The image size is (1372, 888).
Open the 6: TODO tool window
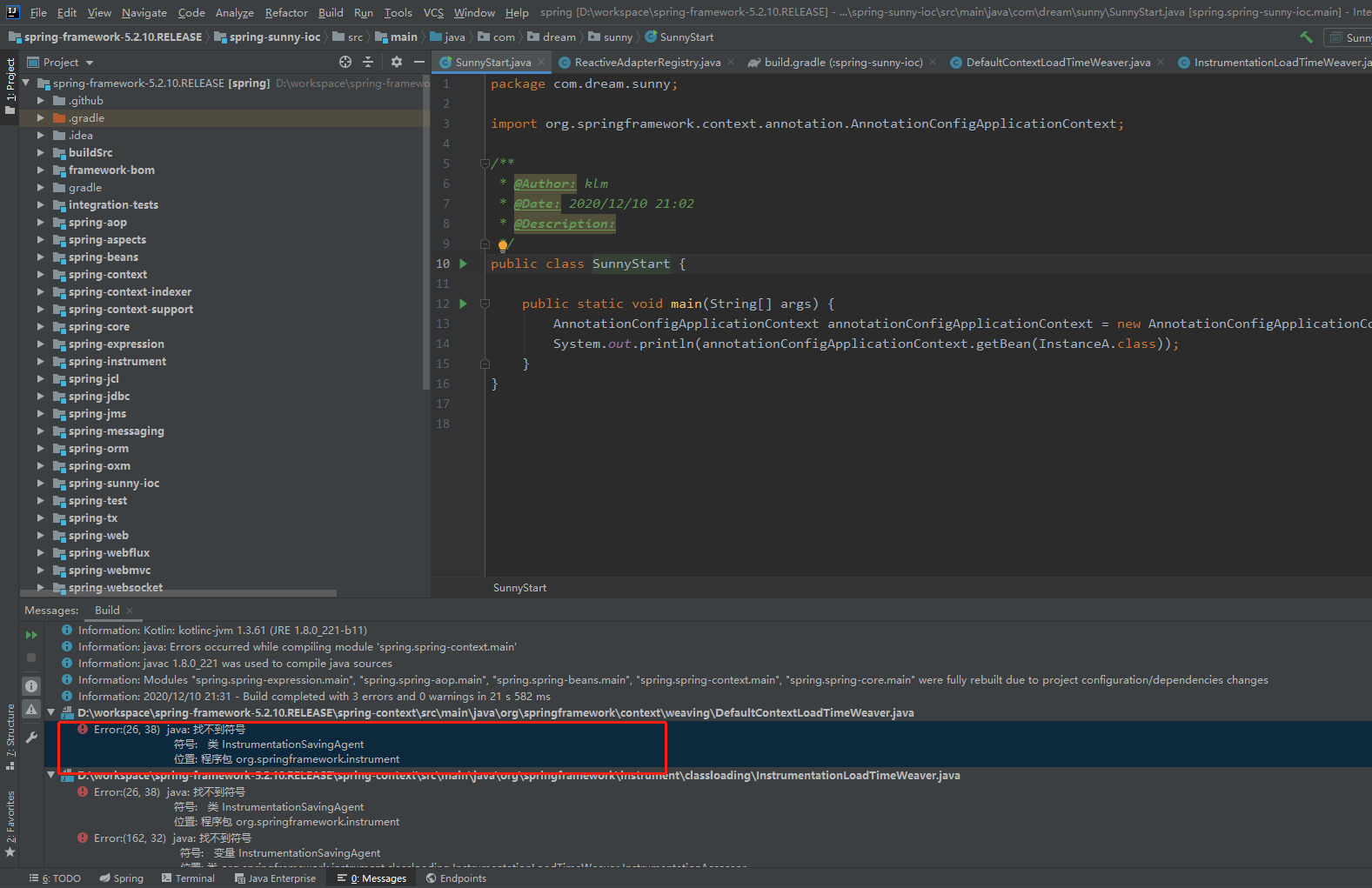55,878
